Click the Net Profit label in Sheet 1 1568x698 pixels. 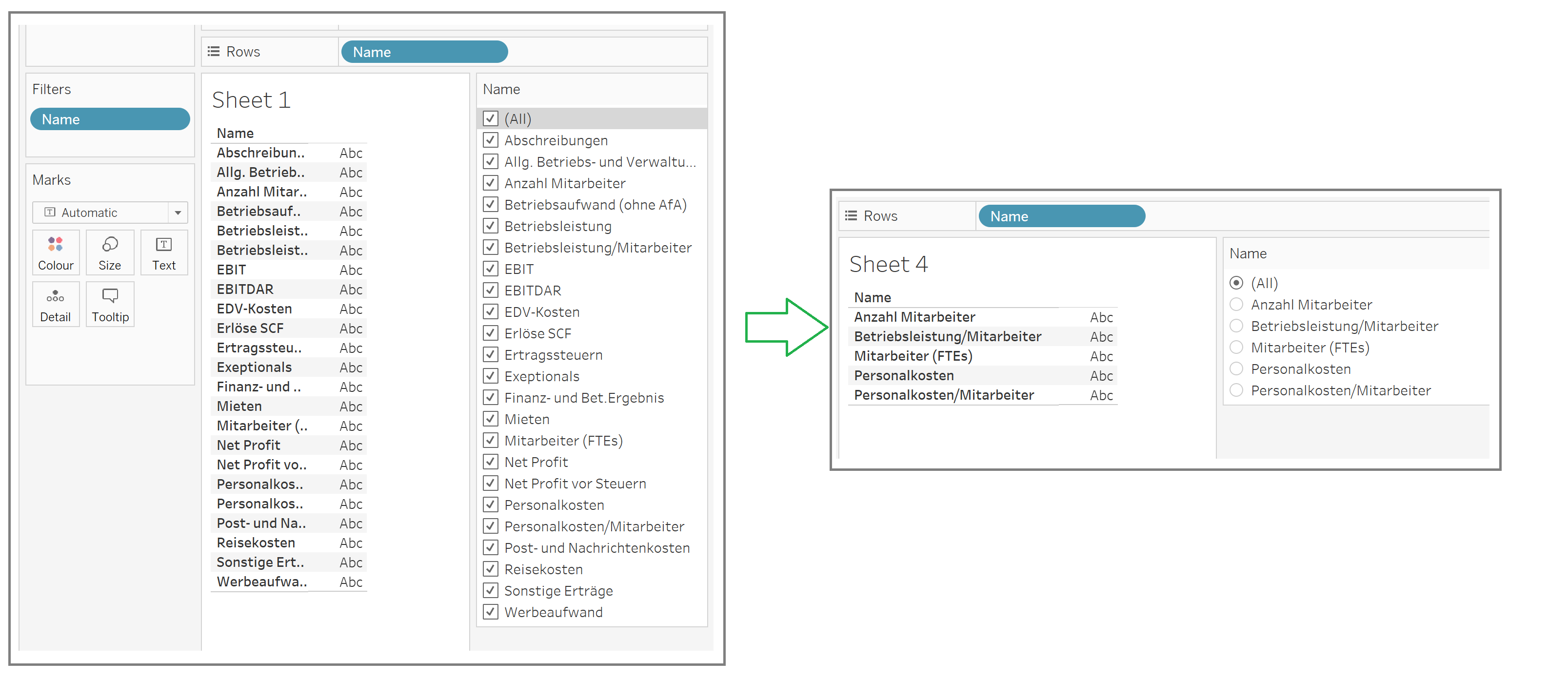tap(248, 445)
